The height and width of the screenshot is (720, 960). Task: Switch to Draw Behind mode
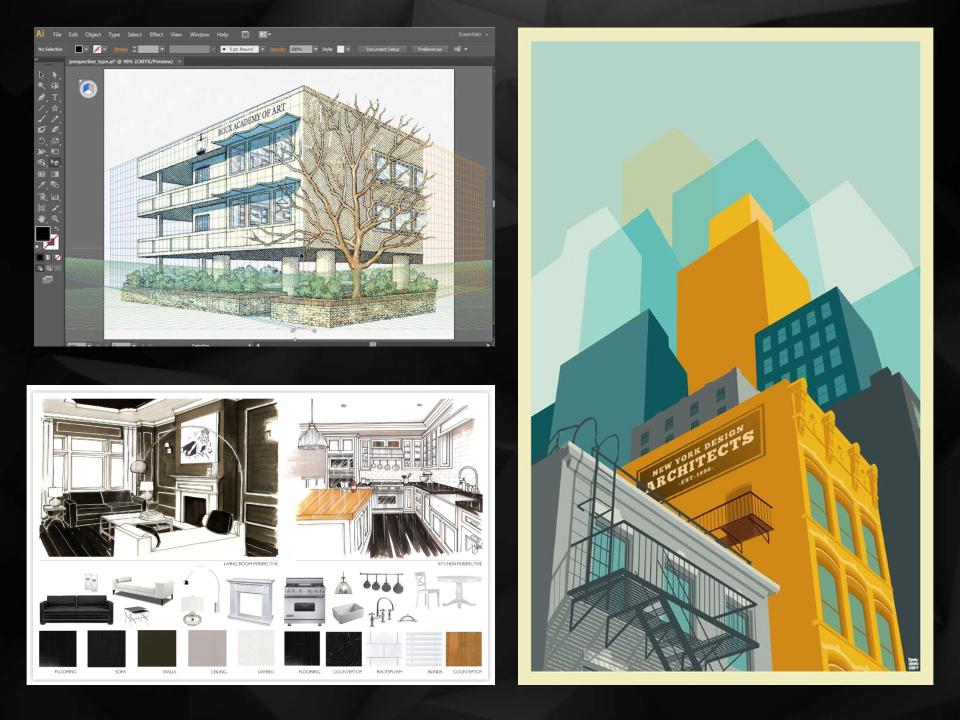48,269
